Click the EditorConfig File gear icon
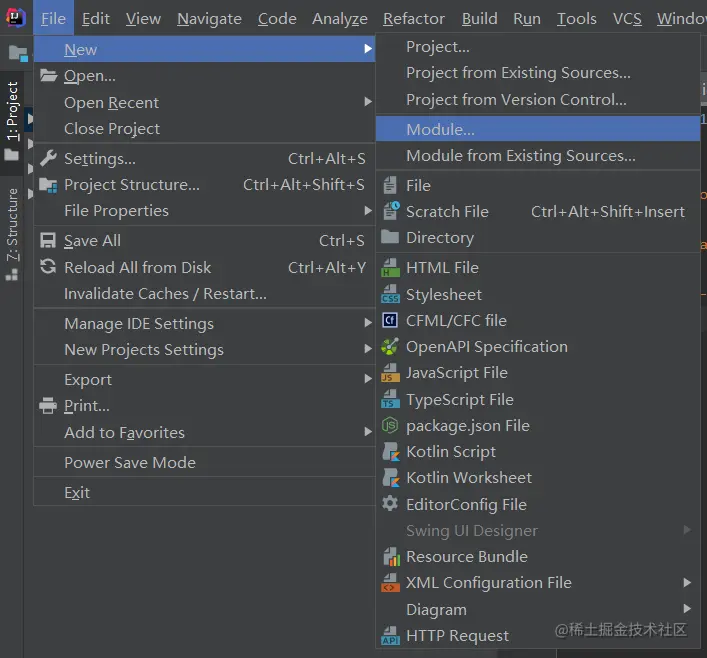 (x=390, y=503)
